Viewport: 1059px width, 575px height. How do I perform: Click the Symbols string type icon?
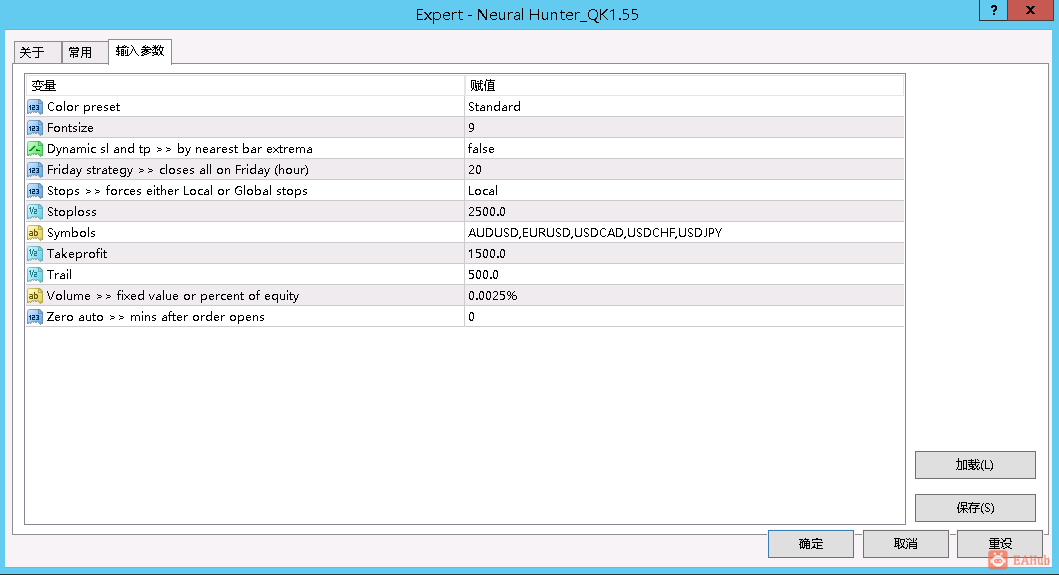pos(34,232)
